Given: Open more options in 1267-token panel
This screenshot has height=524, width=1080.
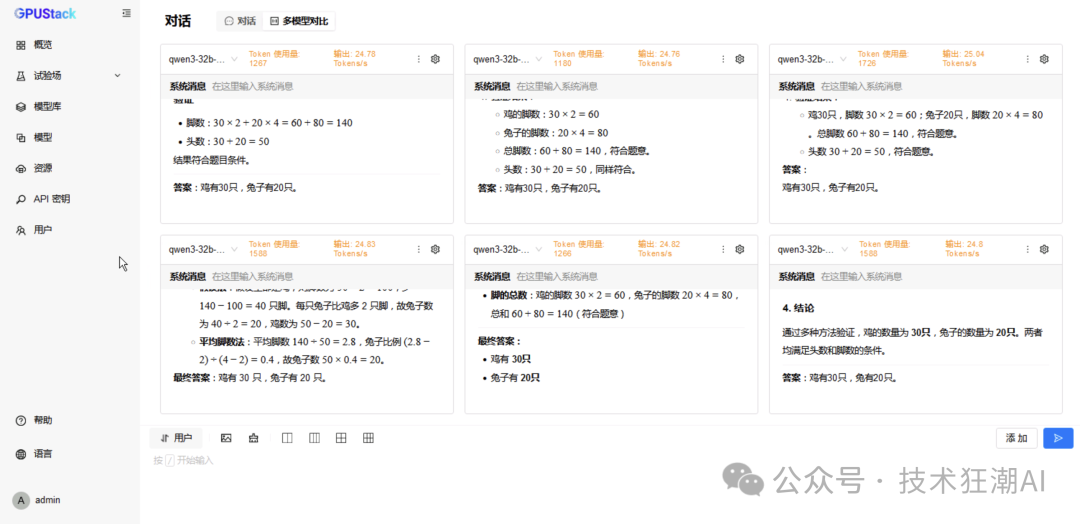Looking at the screenshot, I should pos(419,59).
